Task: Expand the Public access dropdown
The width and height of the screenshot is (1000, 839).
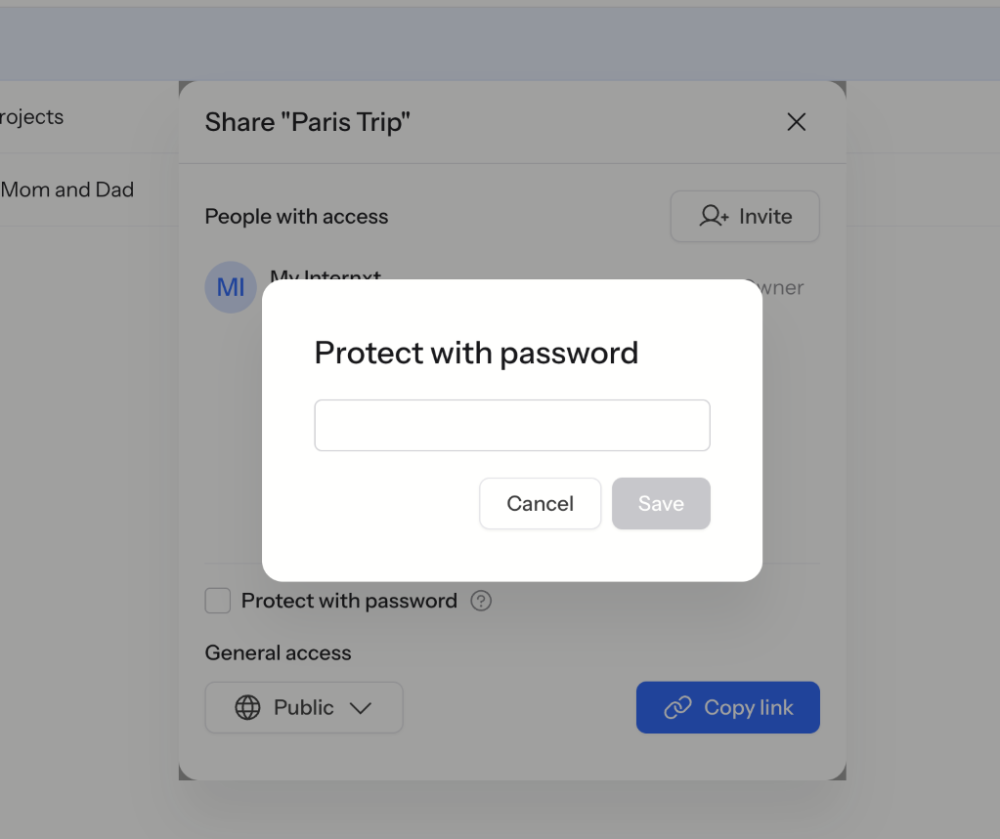Action: (x=304, y=708)
